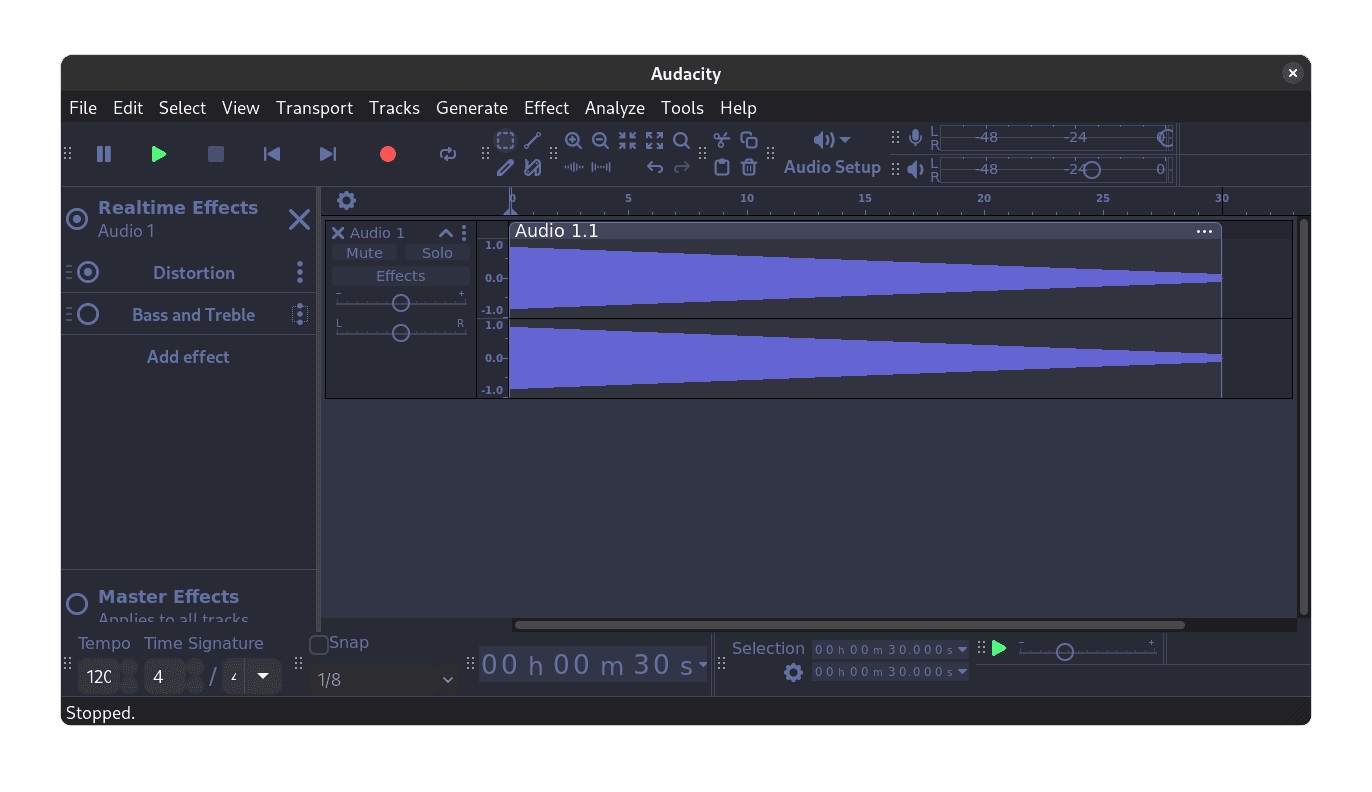Click the Silence Audio icon
Screen dimensions: 1372x792
click(600, 167)
